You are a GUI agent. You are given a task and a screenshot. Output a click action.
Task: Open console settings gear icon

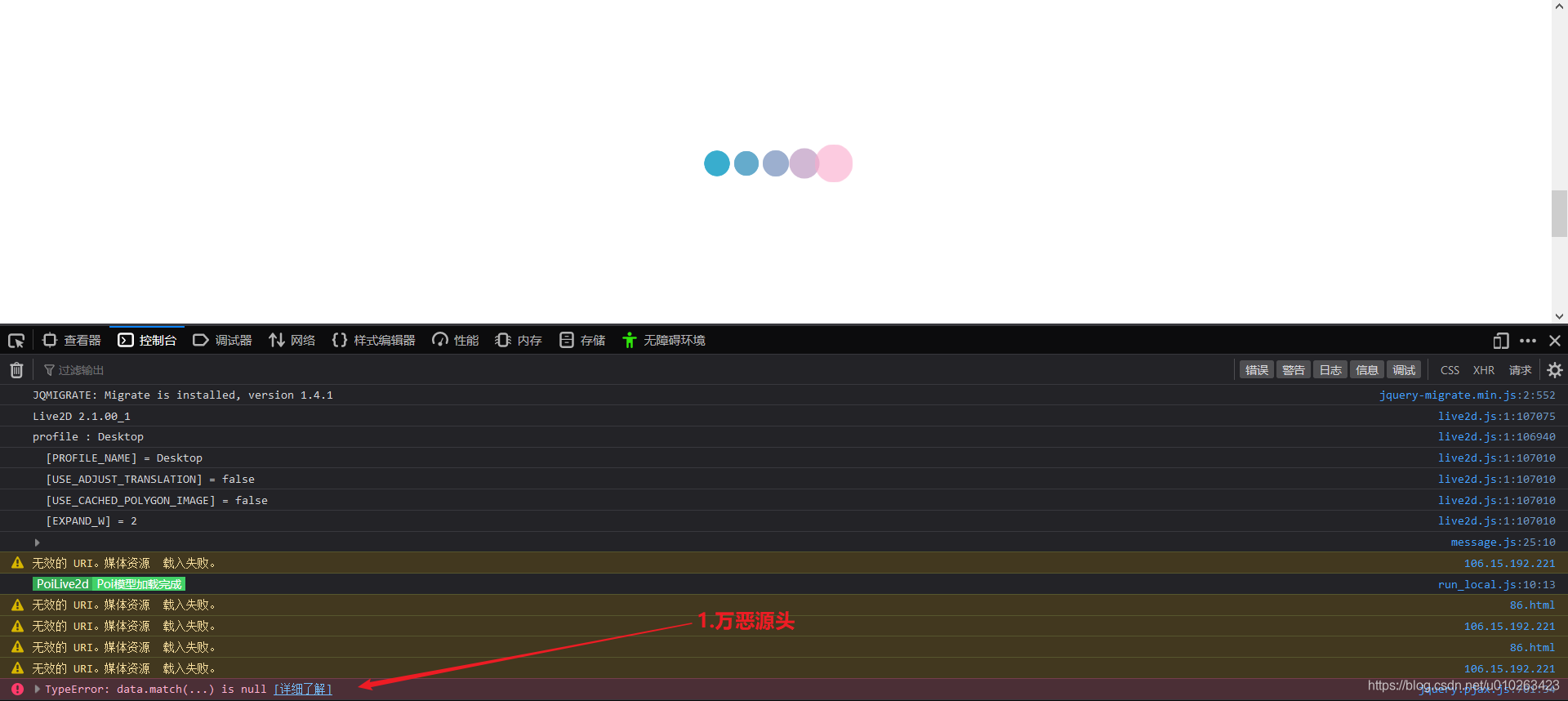[1555, 370]
